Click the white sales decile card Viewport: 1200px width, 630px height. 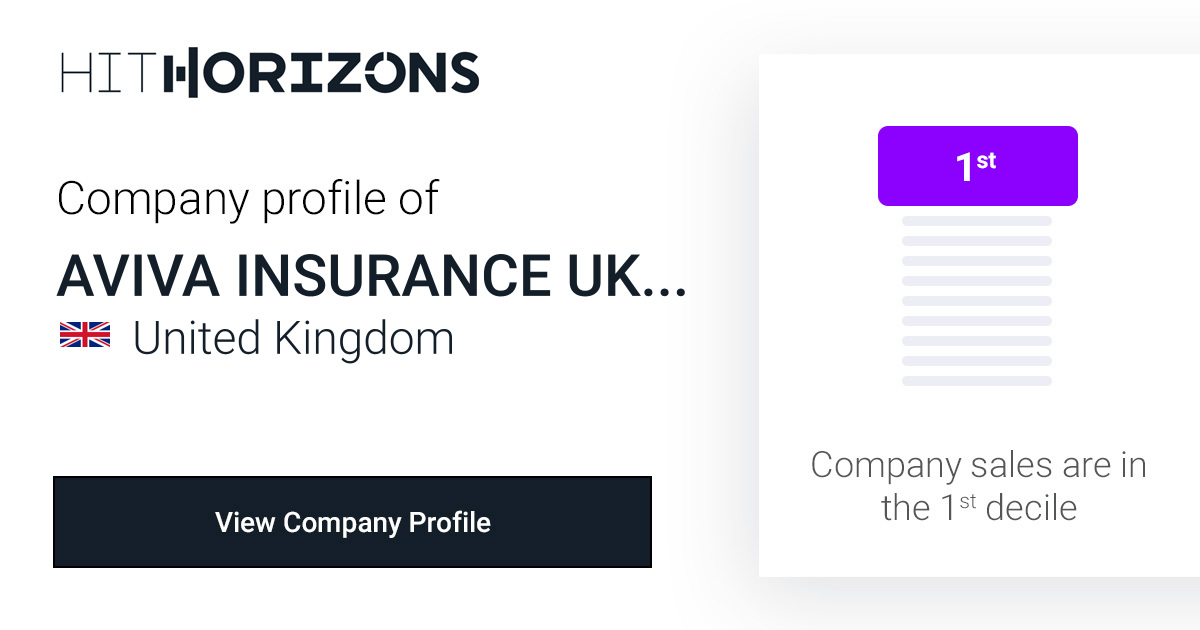pos(979,315)
